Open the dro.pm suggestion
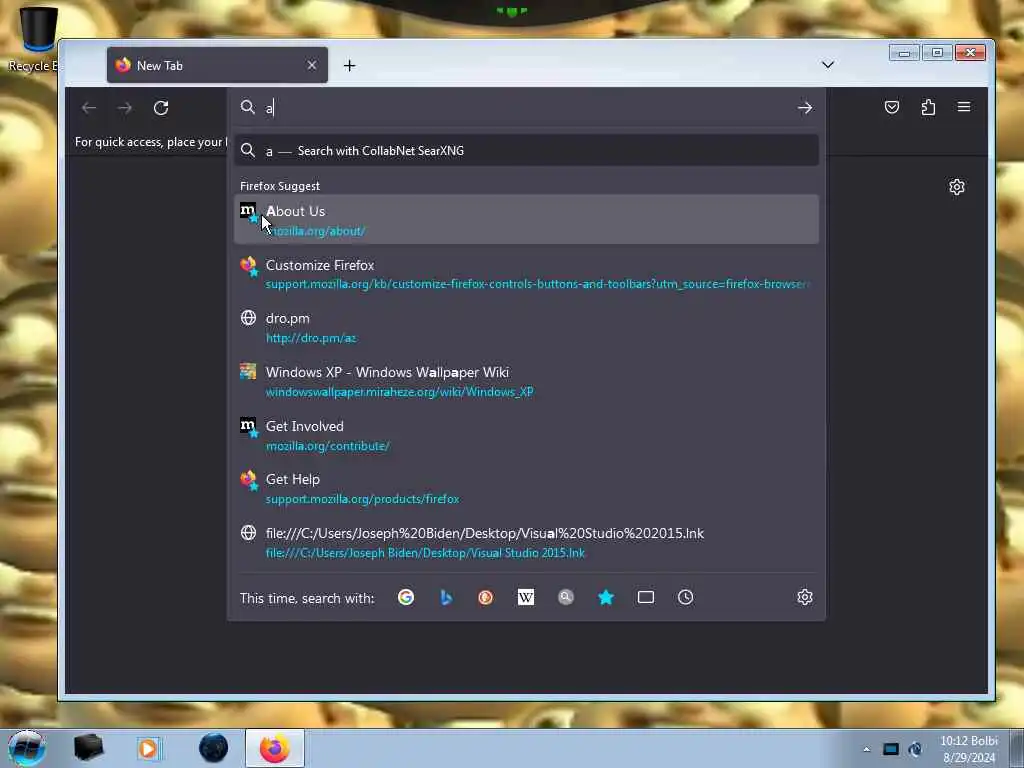Viewport: 1024px width, 768px height. [526, 327]
